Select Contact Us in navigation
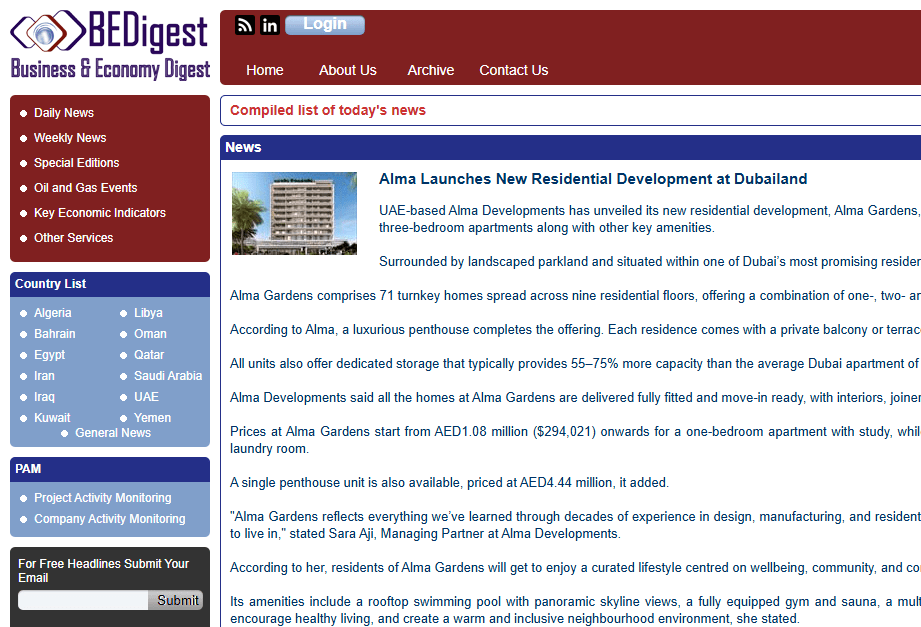Image resolution: width=921 pixels, height=627 pixels. click(514, 71)
